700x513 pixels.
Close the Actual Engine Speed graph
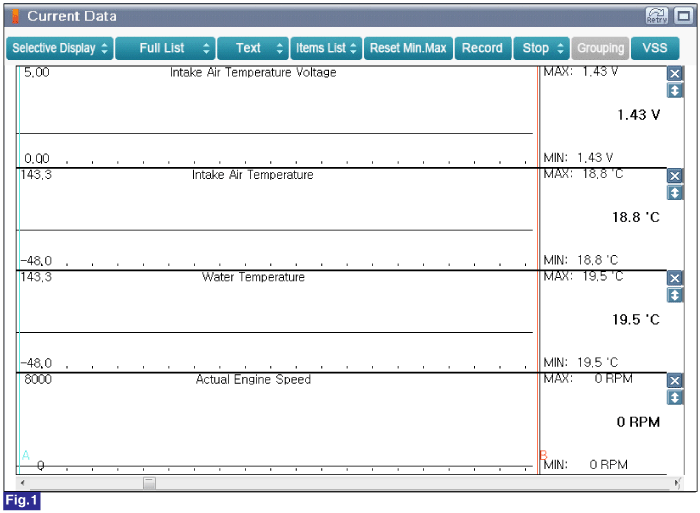pyautogui.click(x=675, y=381)
